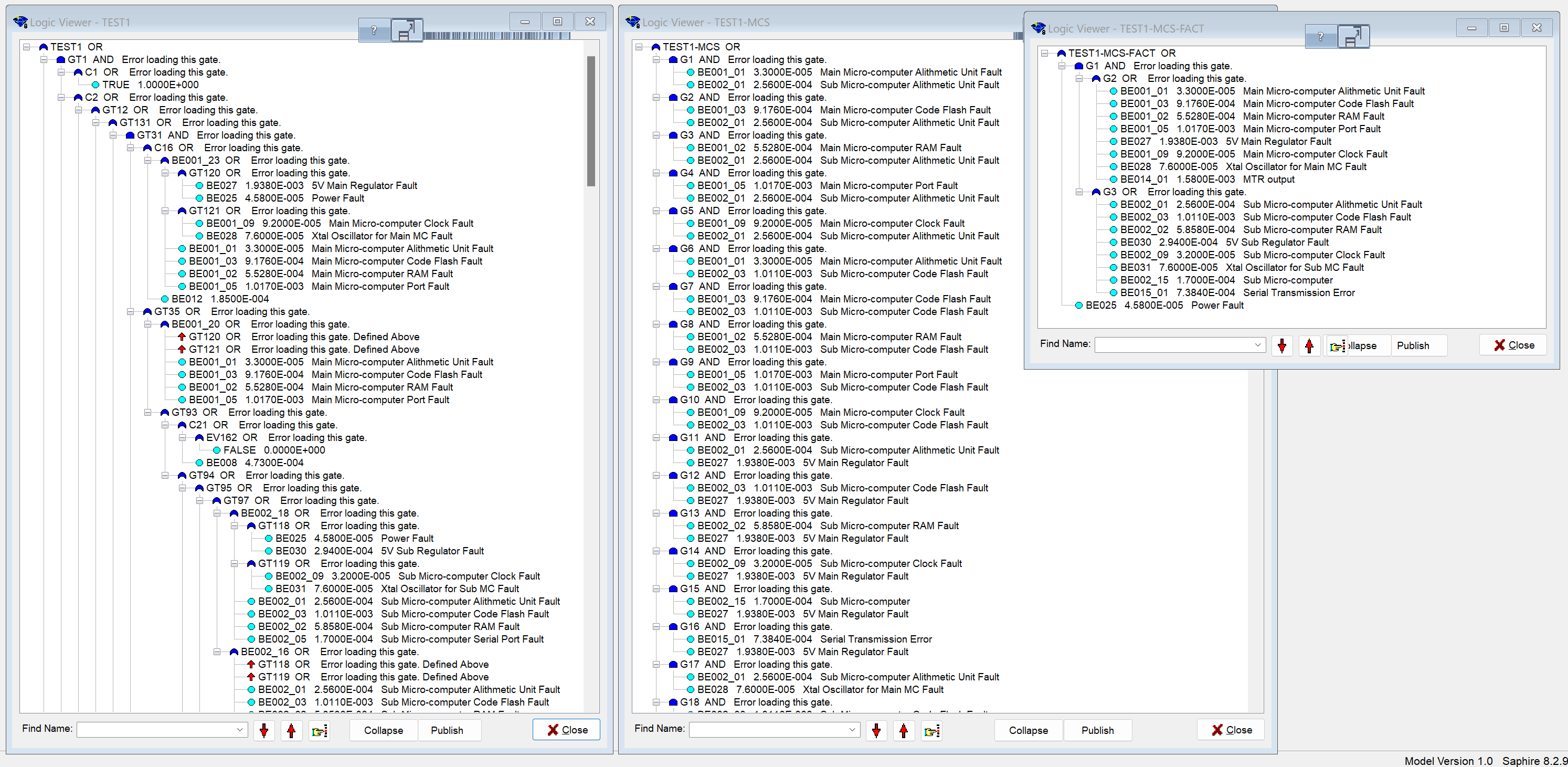The height and width of the screenshot is (767, 1568).
Task: Collapse the GT35 OR gate node
Action: click(130, 312)
